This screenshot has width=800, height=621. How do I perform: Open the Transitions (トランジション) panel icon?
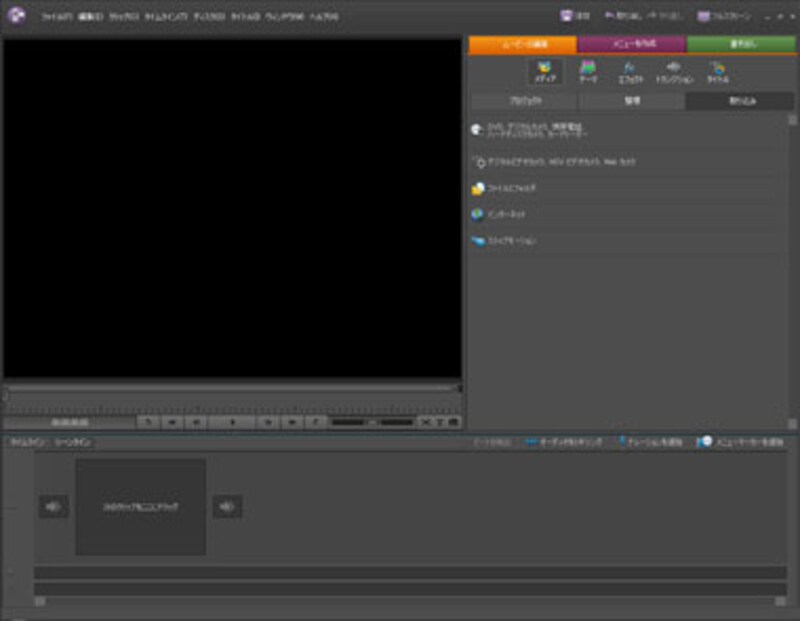coord(674,71)
